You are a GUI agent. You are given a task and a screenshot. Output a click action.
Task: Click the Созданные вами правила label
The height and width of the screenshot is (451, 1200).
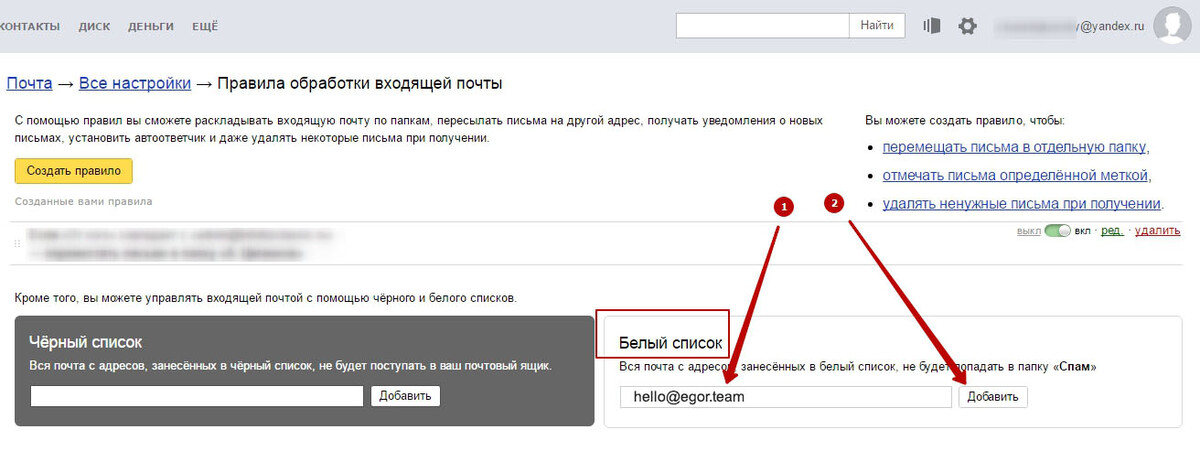(x=84, y=201)
